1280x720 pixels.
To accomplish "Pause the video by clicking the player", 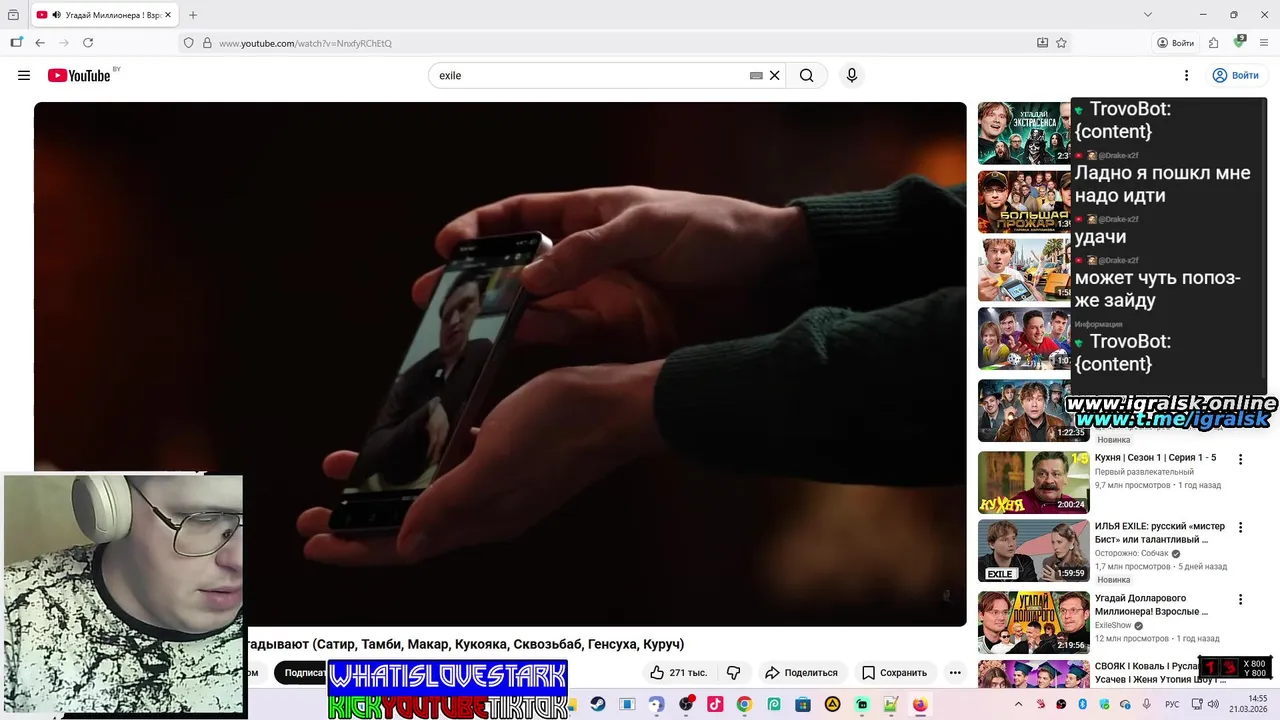I will pos(500,364).
